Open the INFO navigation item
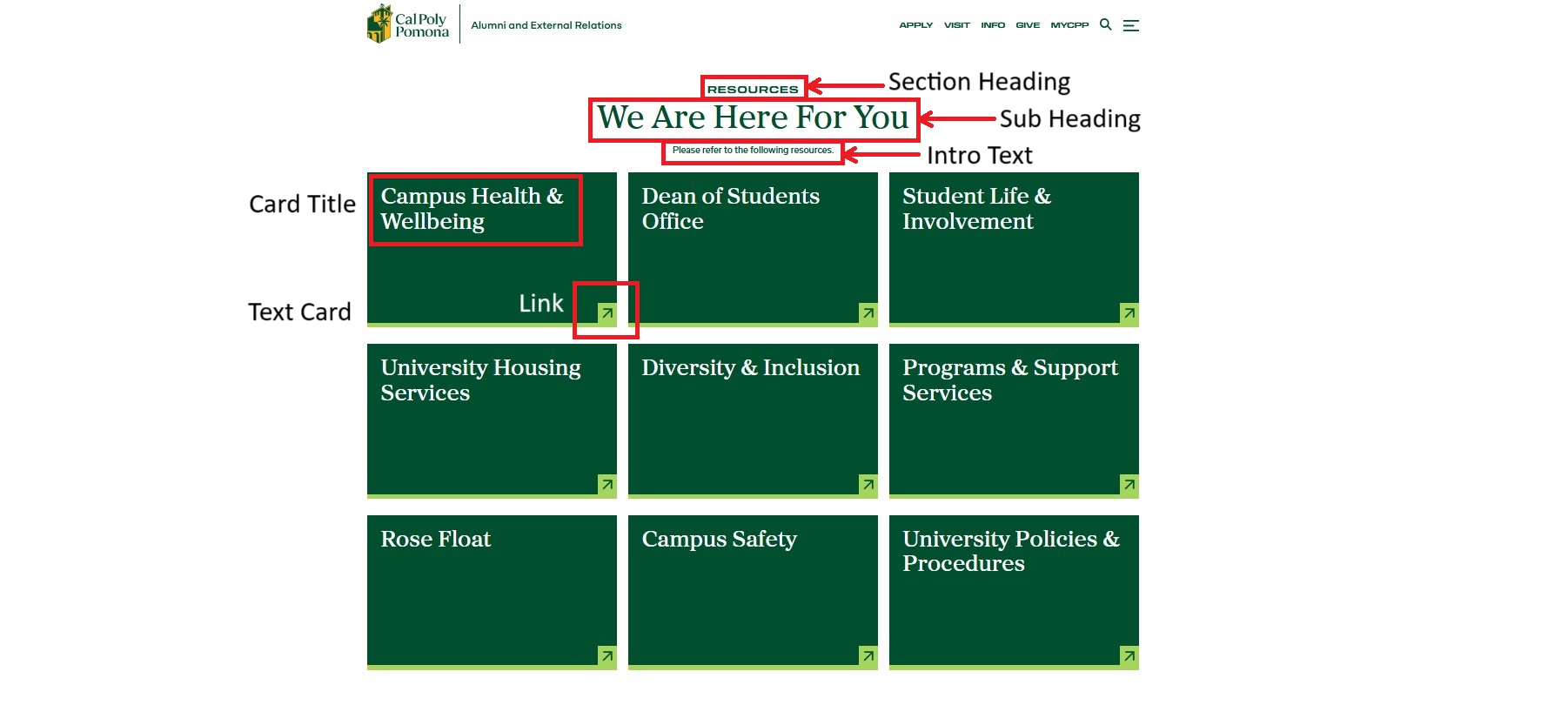1568x705 pixels. coord(993,25)
